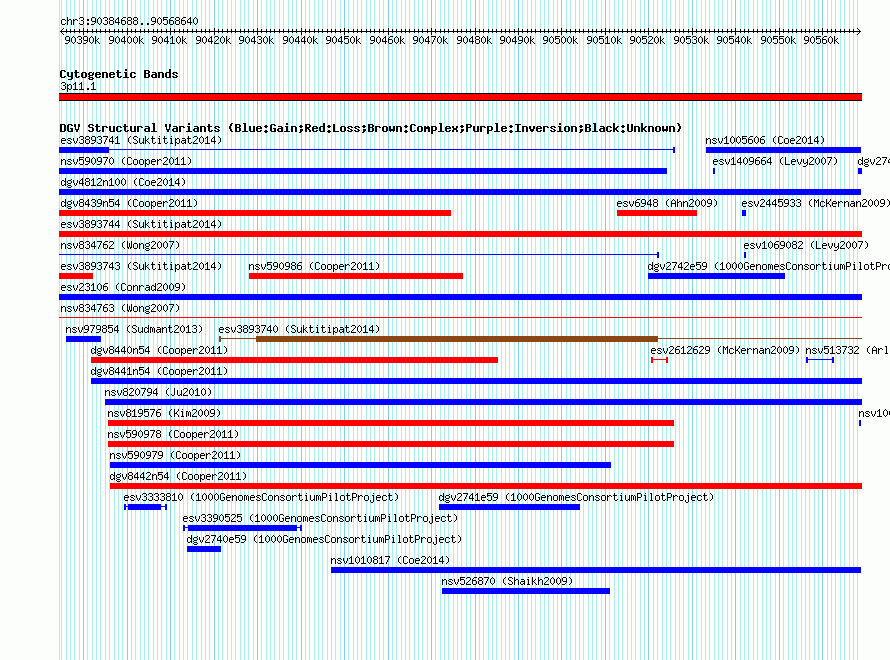Select the esv3893744 (Suktitipat2014) label
Screen dimensions: 890x660
coord(141,224)
